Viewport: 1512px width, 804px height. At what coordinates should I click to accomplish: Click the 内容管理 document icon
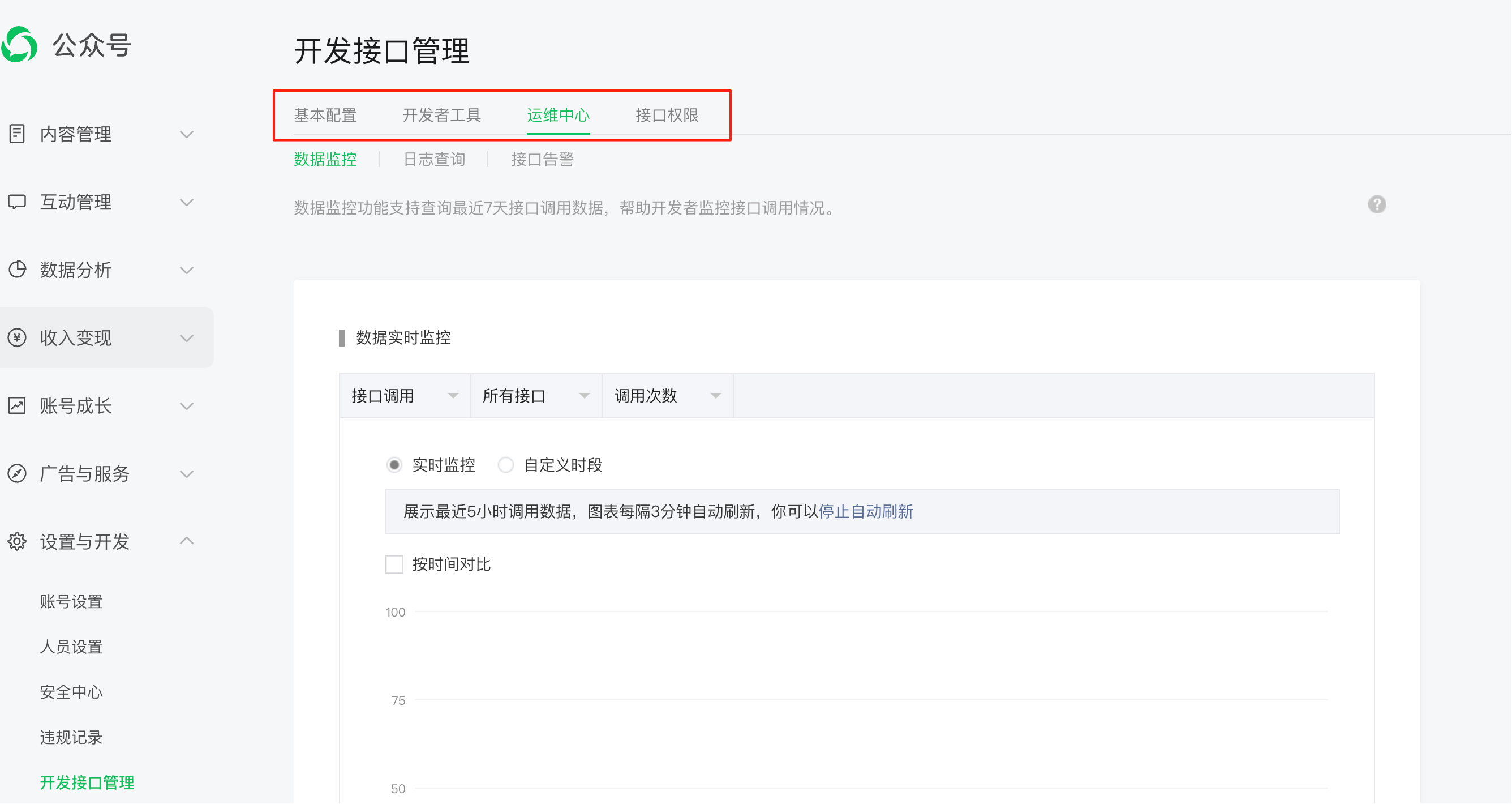(17, 134)
